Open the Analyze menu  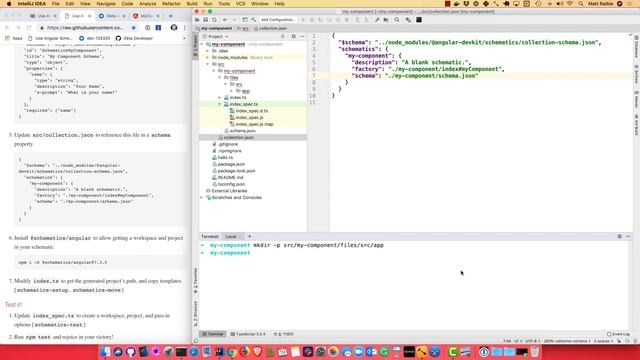[147, 4]
